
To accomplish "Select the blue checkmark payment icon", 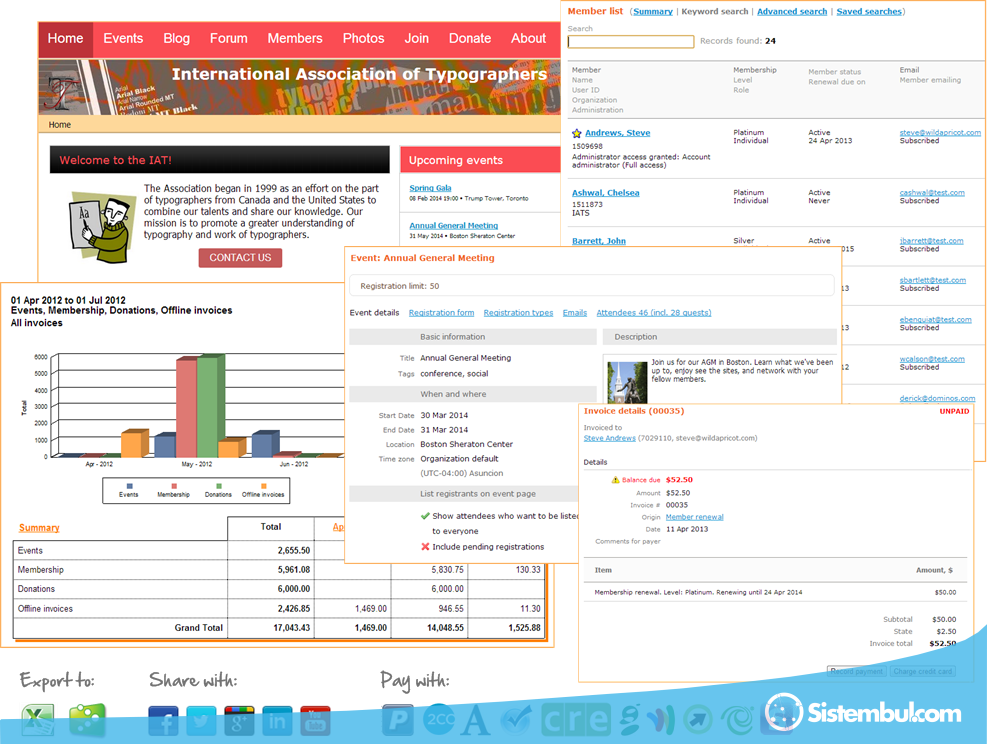I will 516,721.
